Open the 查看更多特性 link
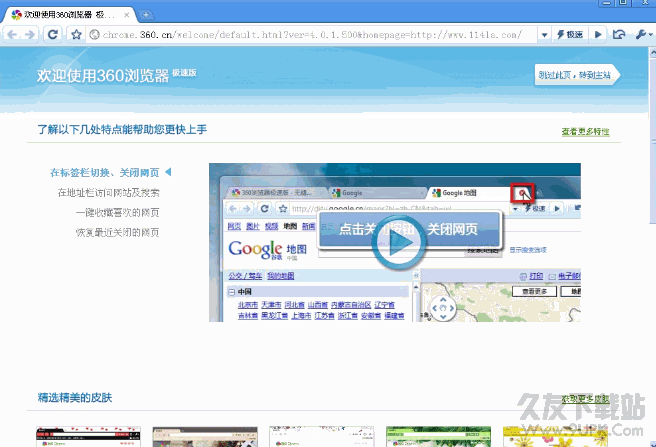Viewport: 656px width, 447px height. (x=585, y=131)
